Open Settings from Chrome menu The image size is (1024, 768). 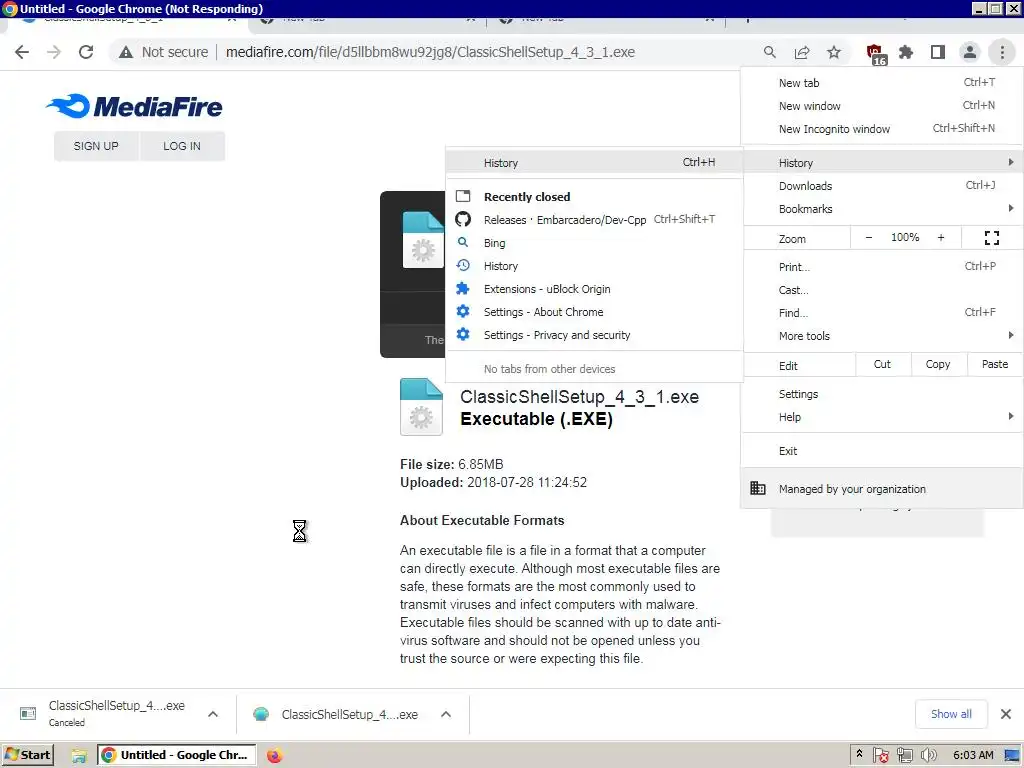click(882, 394)
